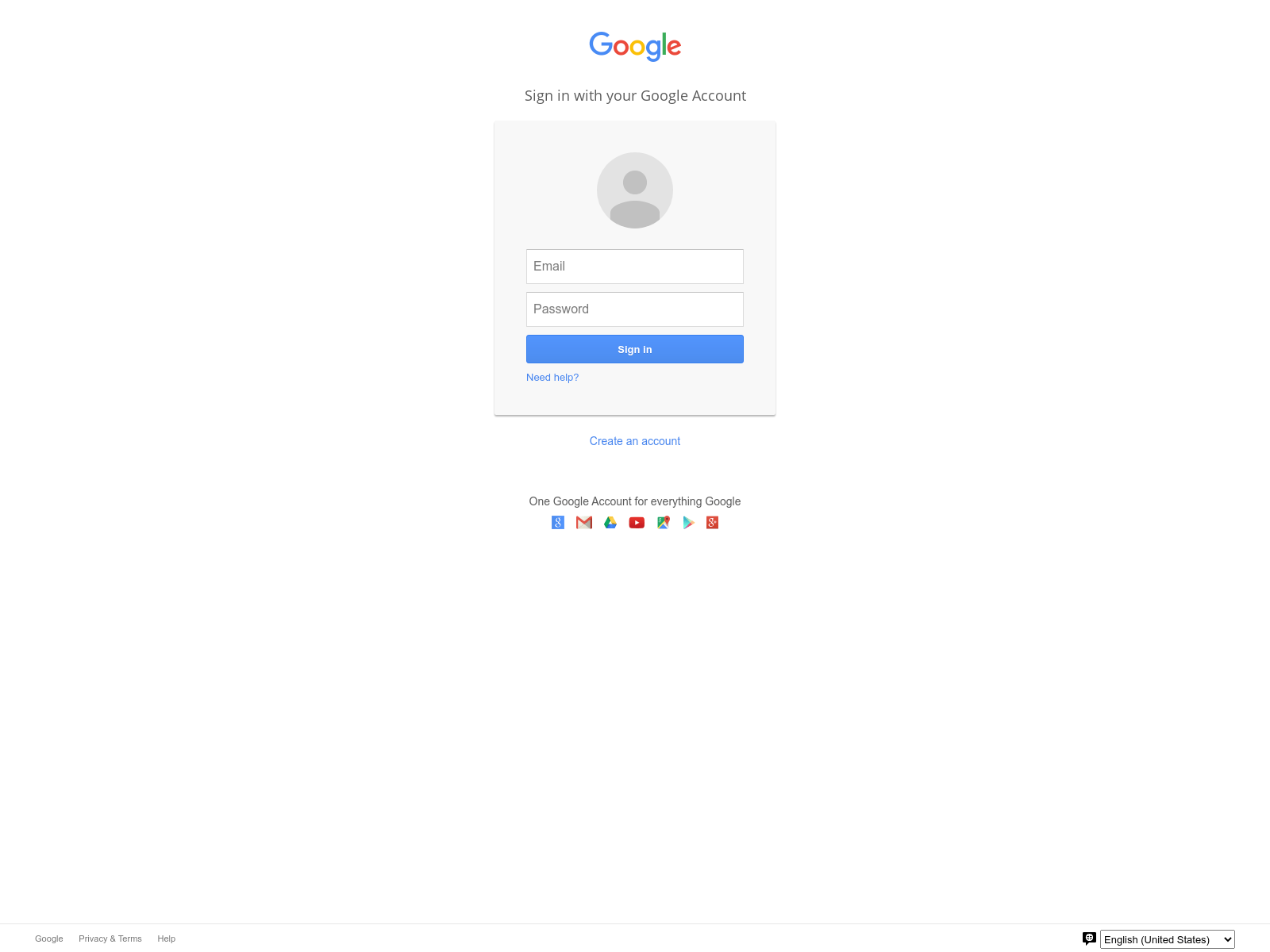Click the Help link in the footer
Image resolution: width=1270 pixels, height=952 pixels.
pos(167,939)
